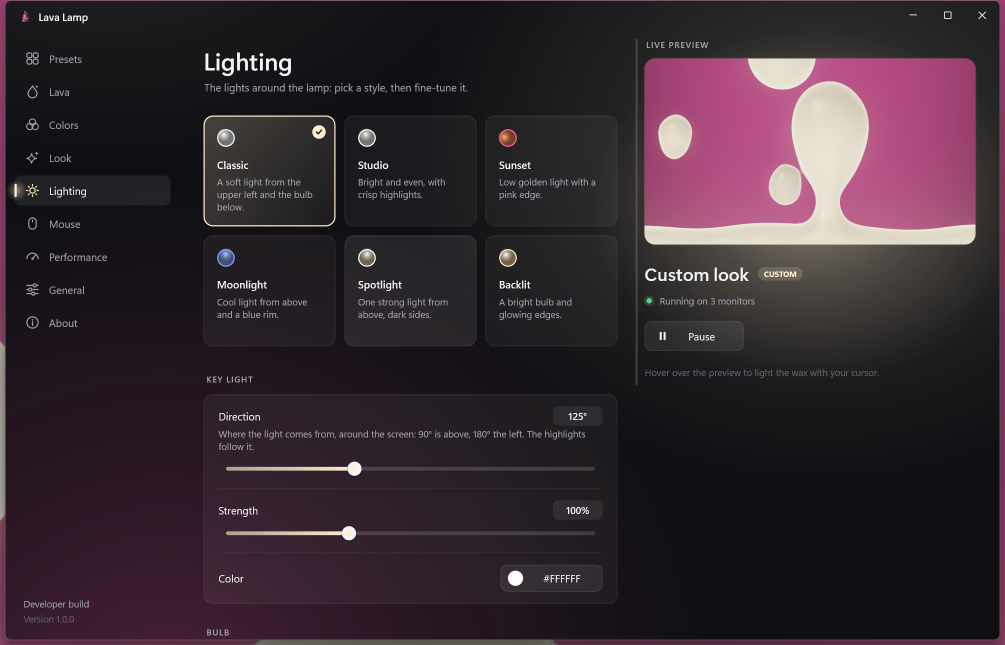
Task: Select the Spotlight lighting card
Action: pyautogui.click(x=410, y=290)
